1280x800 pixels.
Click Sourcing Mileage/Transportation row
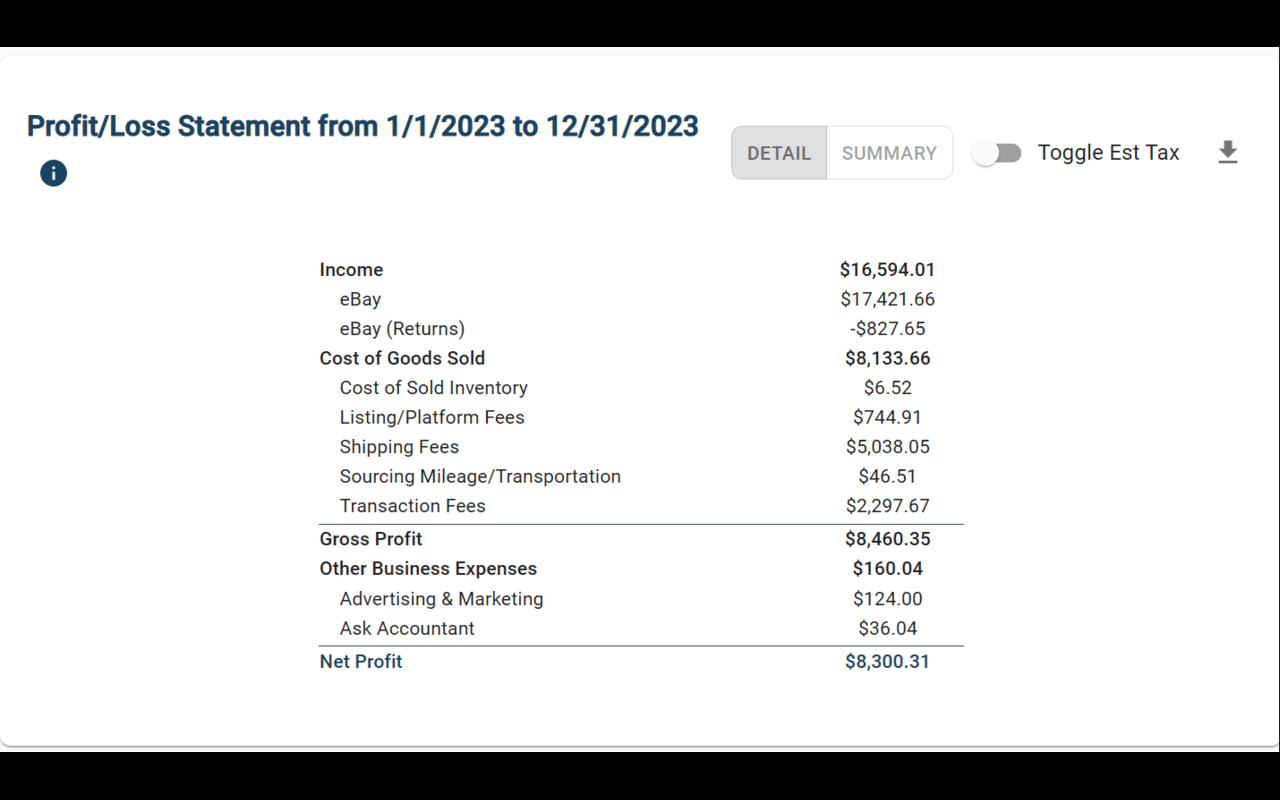[x=641, y=476]
